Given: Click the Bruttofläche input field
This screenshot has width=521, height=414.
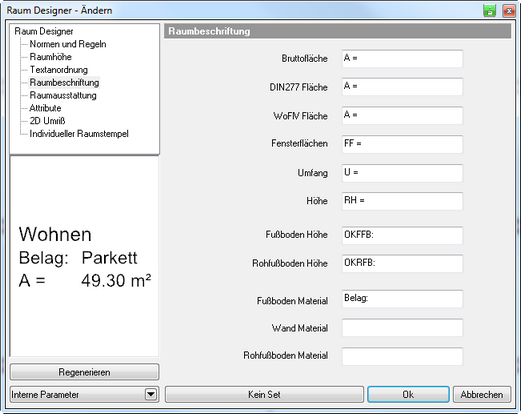Looking at the screenshot, I should click(x=402, y=59).
